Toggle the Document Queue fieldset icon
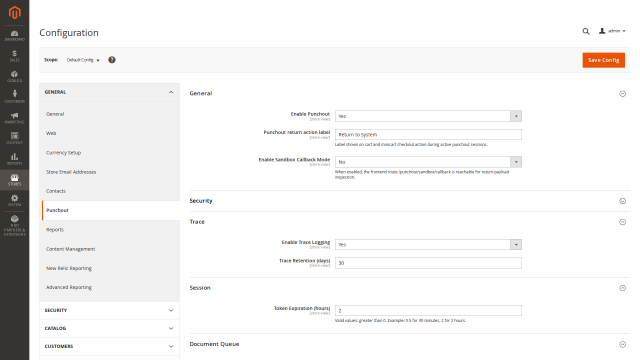Image resolution: width=640 pixels, height=360 pixels. (622, 344)
